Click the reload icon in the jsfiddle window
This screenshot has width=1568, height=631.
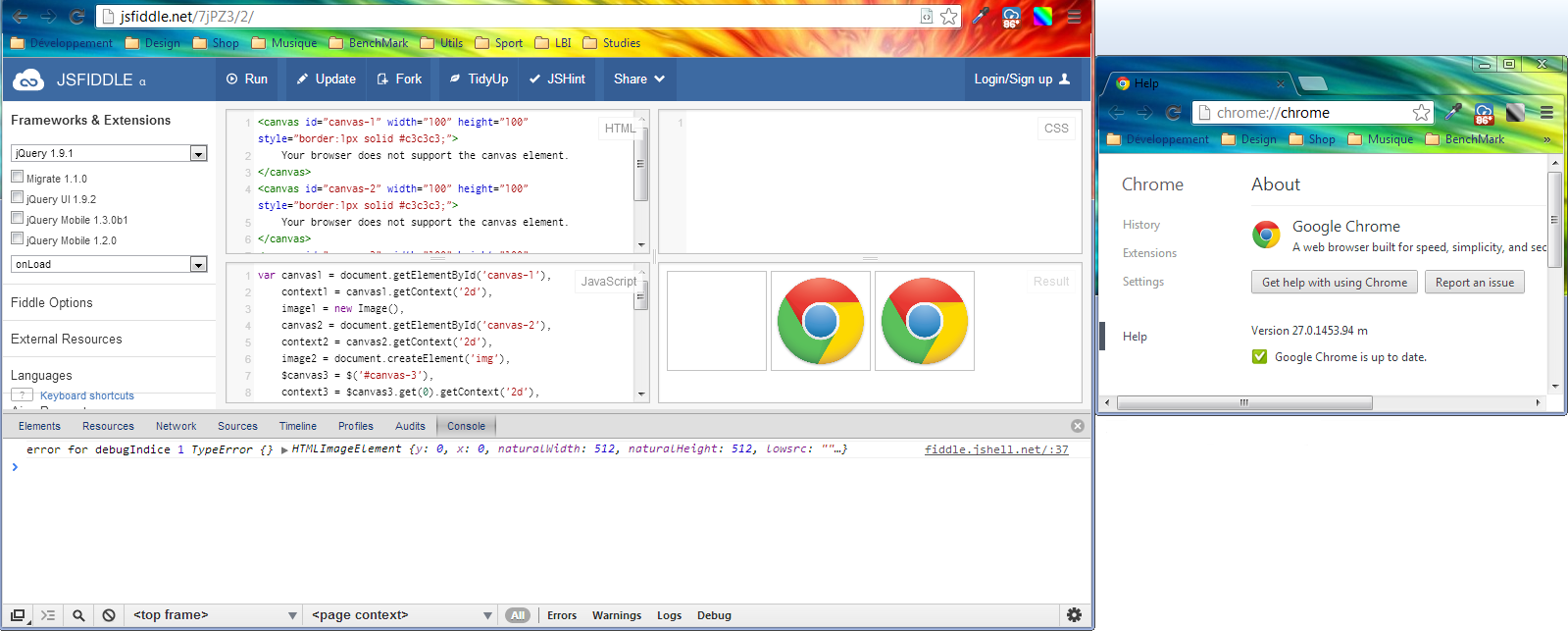click(x=76, y=17)
